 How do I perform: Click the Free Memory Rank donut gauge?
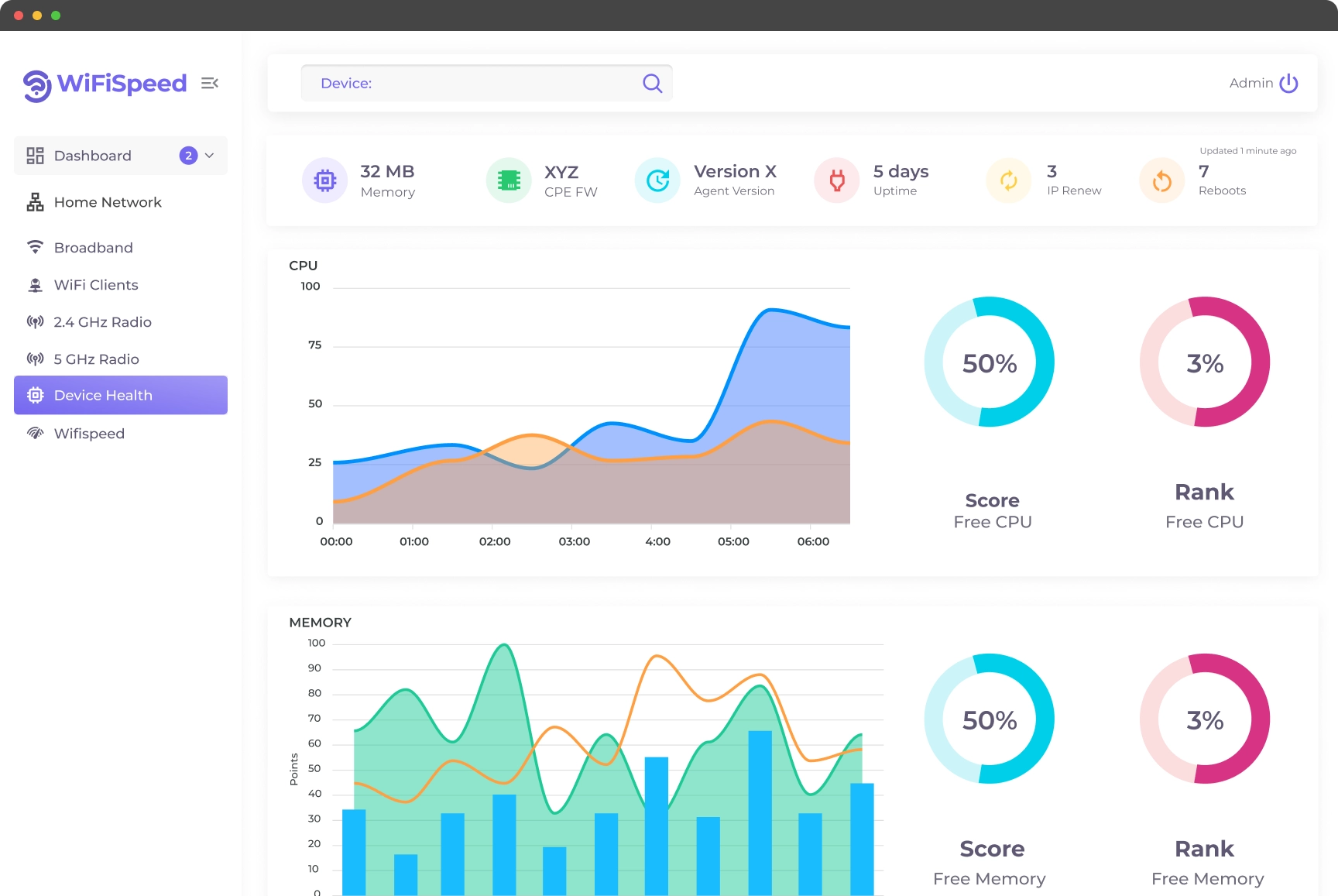tap(1205, 719)
